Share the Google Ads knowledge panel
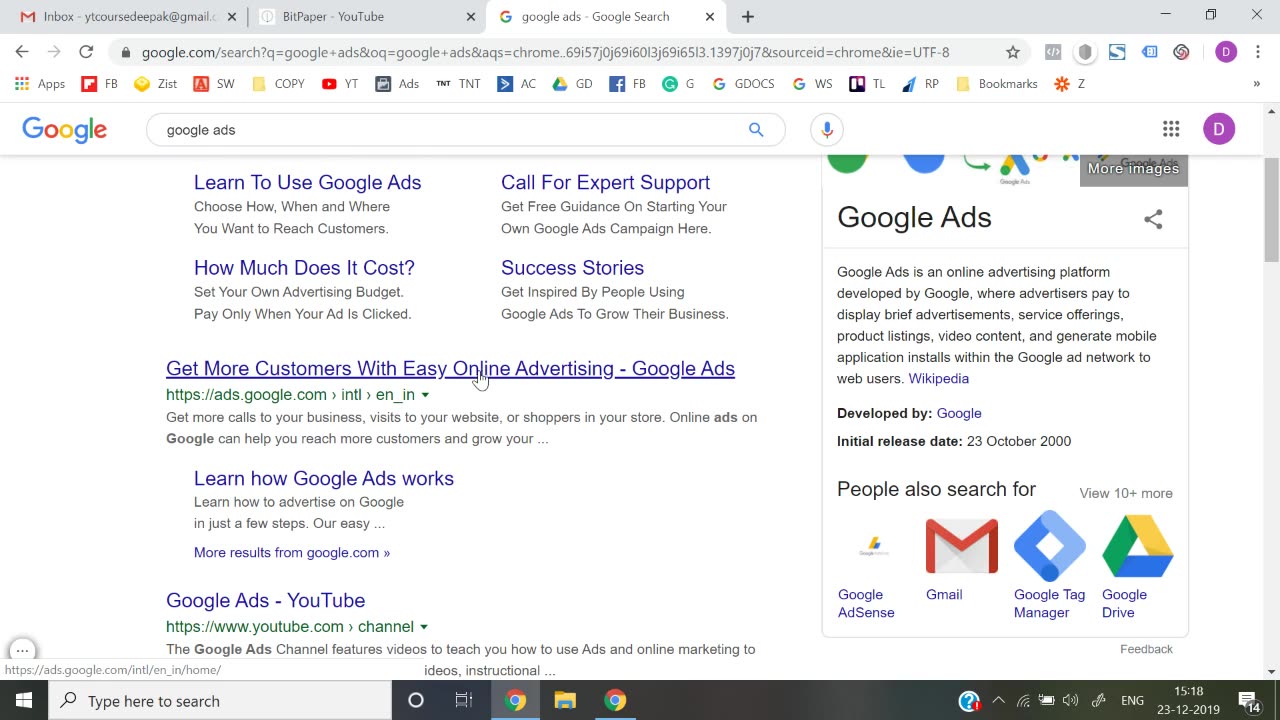Image resolution: width=1280 pixels, height=720 pixels. point(1153,219)
